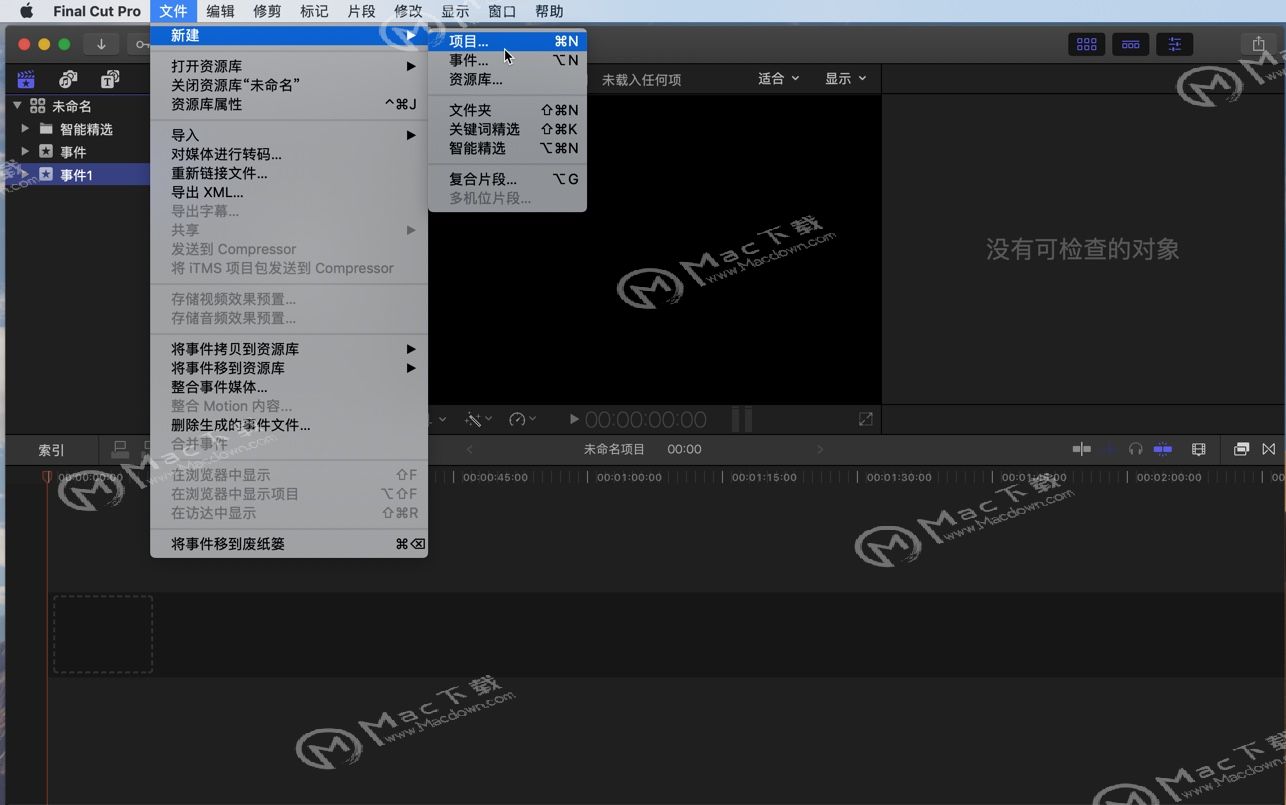Select 对媒体进行转码... menu entry
Screen dimensions: 1286x805
coord(289,154)
